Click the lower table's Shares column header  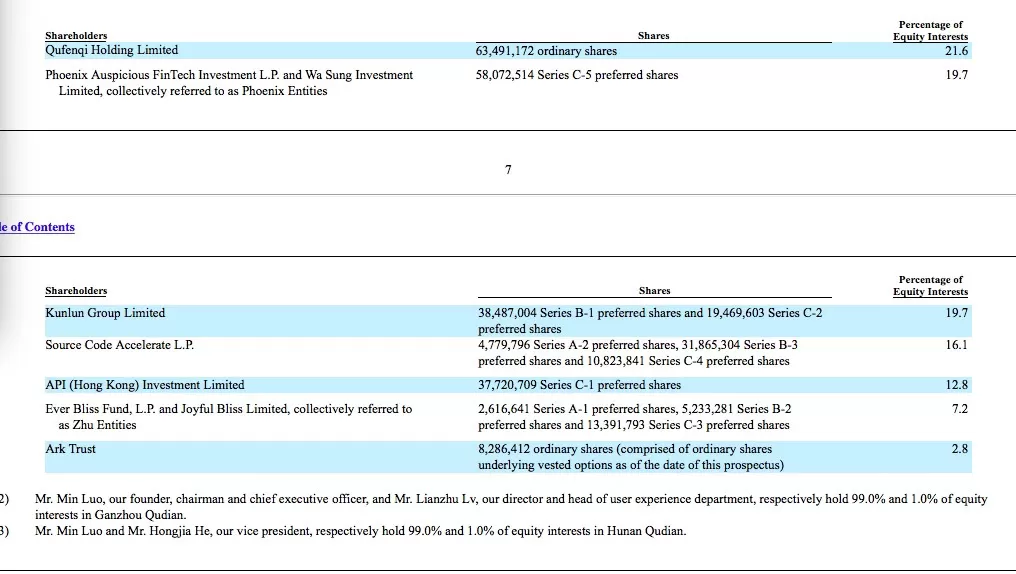coord(654,291)
